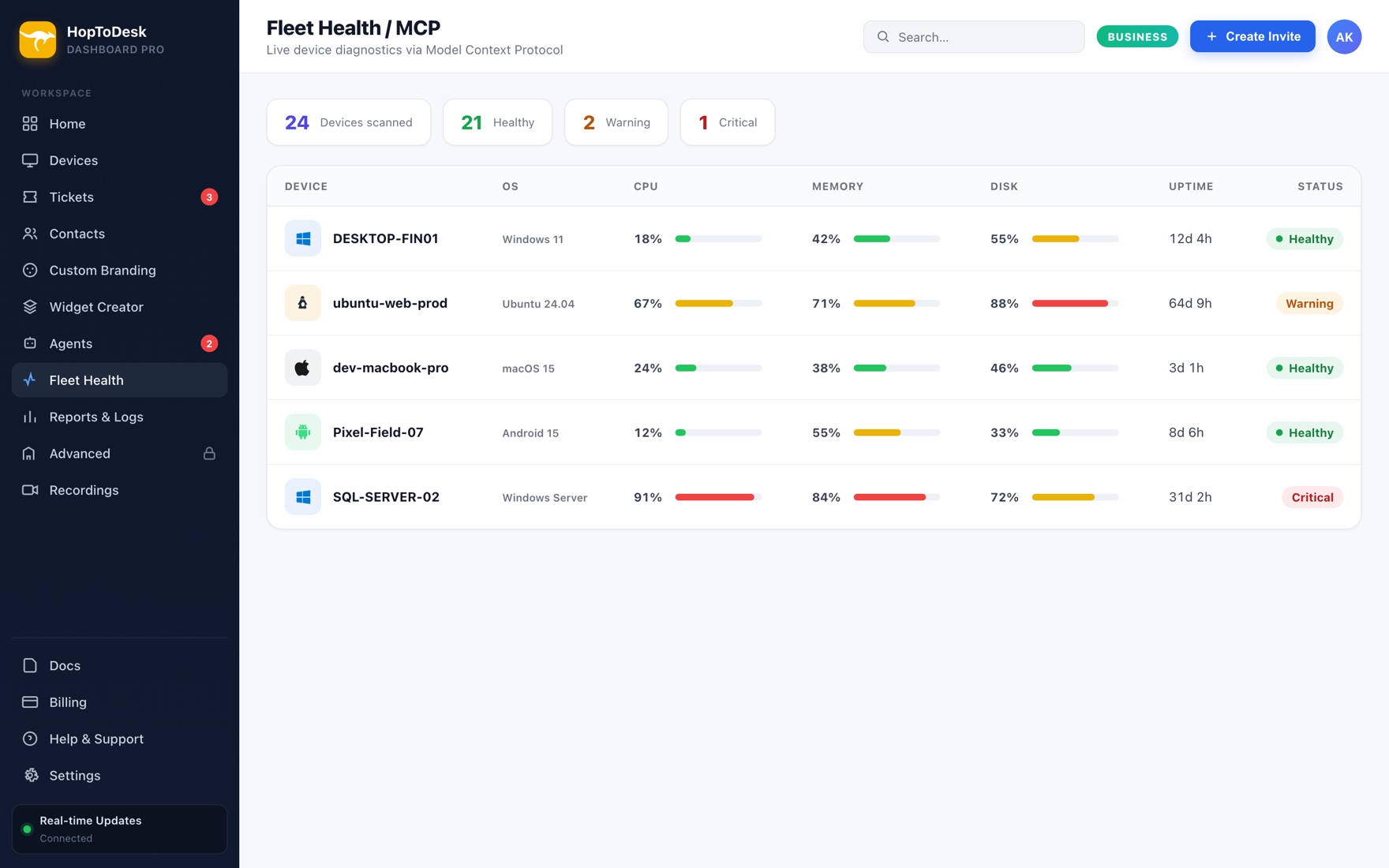
Task: Click the Android icon for Pixel-Field-07
Action: (x=303, y=432)
